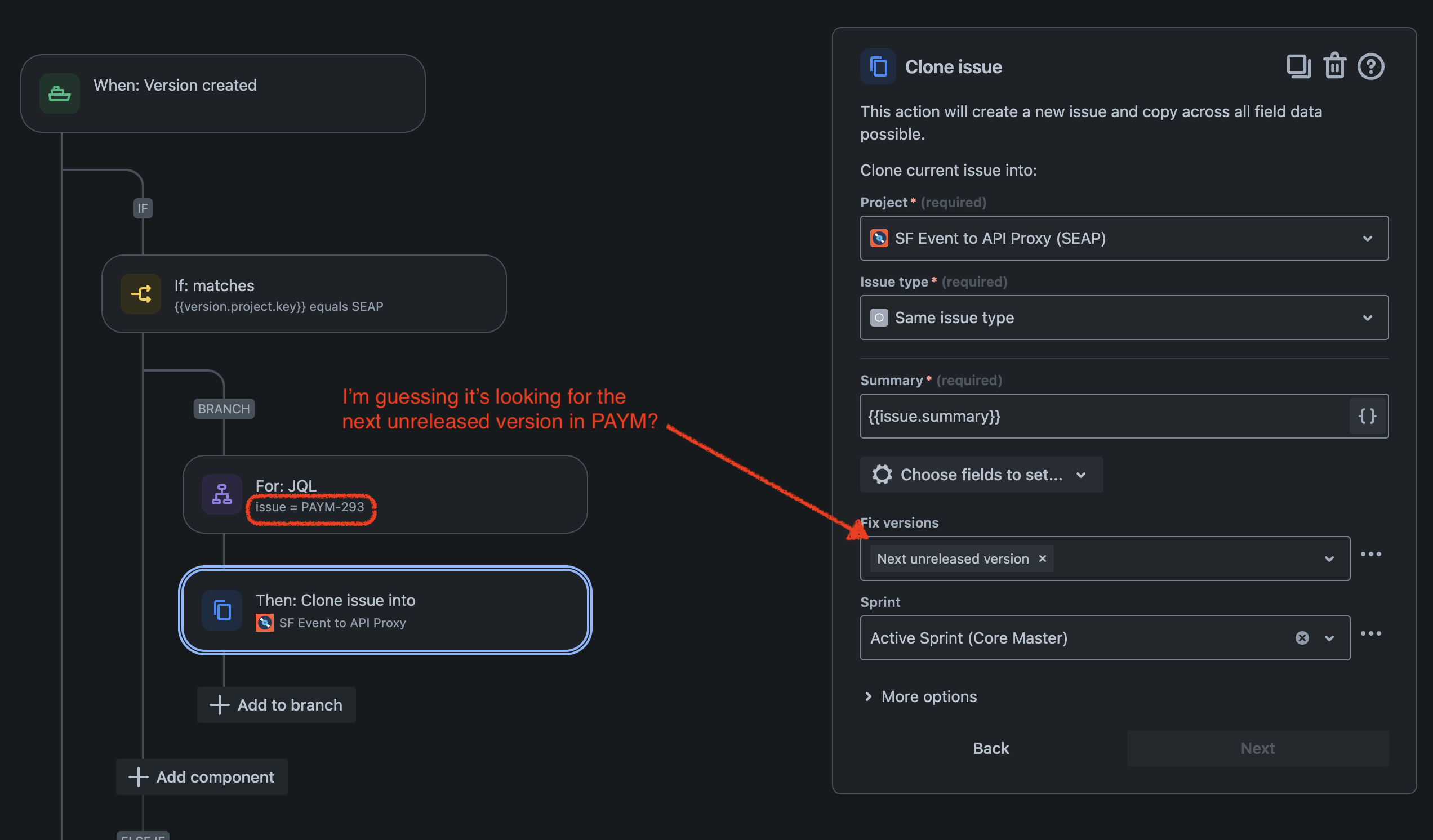Click Add to branch

point(277,705)
